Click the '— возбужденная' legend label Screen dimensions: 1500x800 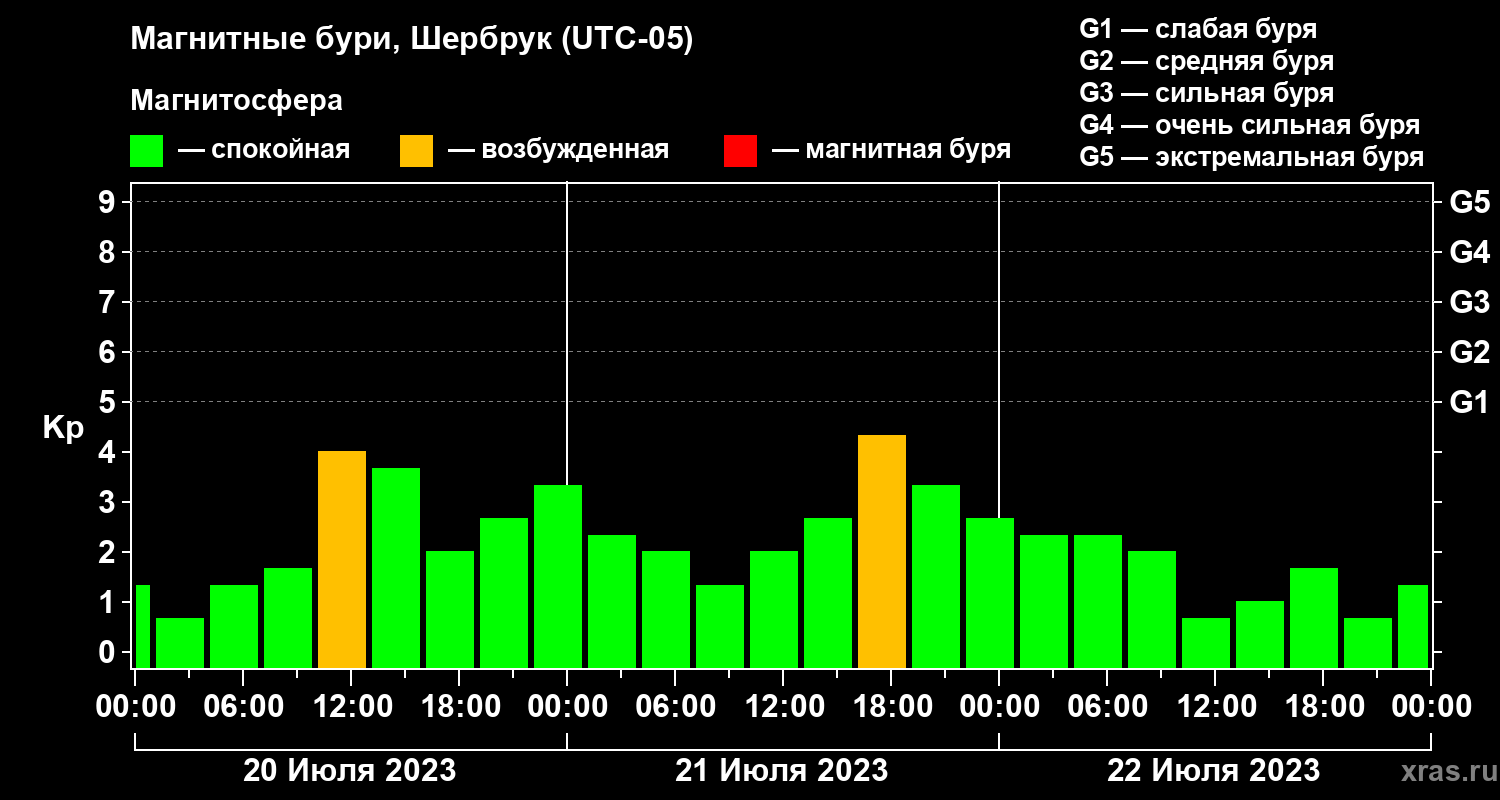coord(558,150)
